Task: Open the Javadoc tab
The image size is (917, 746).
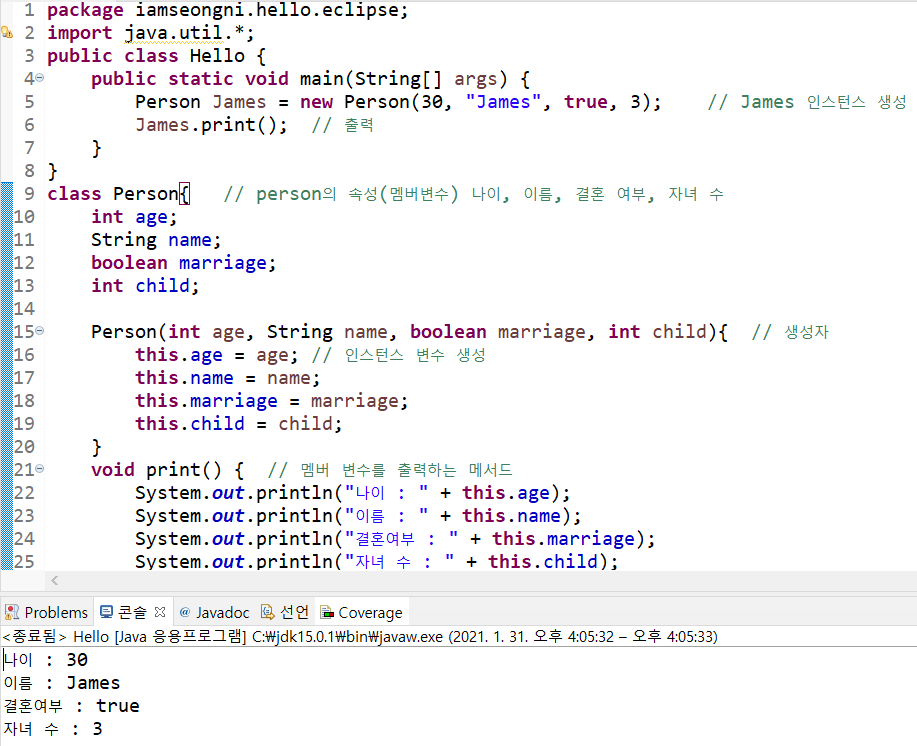Action: (215, 612)
